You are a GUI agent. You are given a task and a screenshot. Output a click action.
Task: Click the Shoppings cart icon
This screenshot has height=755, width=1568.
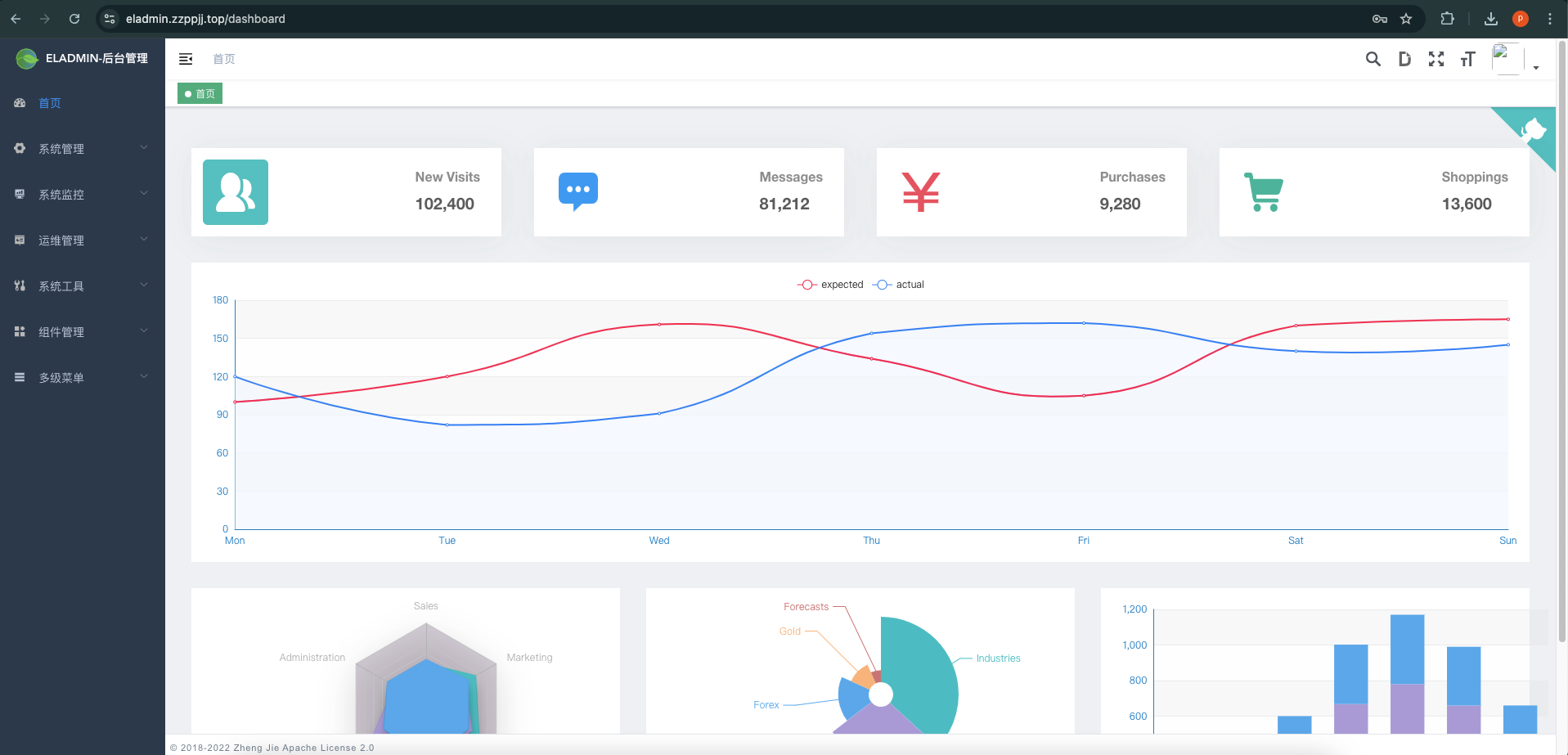[1263, 192]
